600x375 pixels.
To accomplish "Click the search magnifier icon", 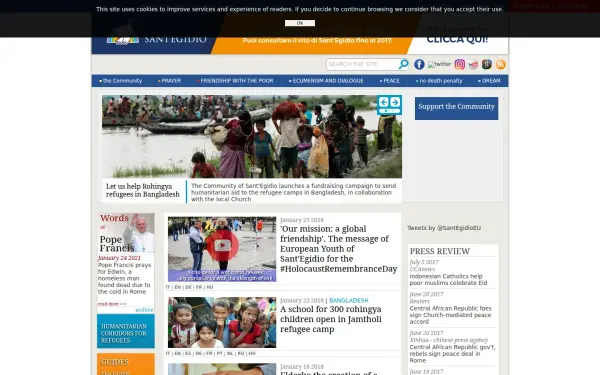I will point(403,64).
